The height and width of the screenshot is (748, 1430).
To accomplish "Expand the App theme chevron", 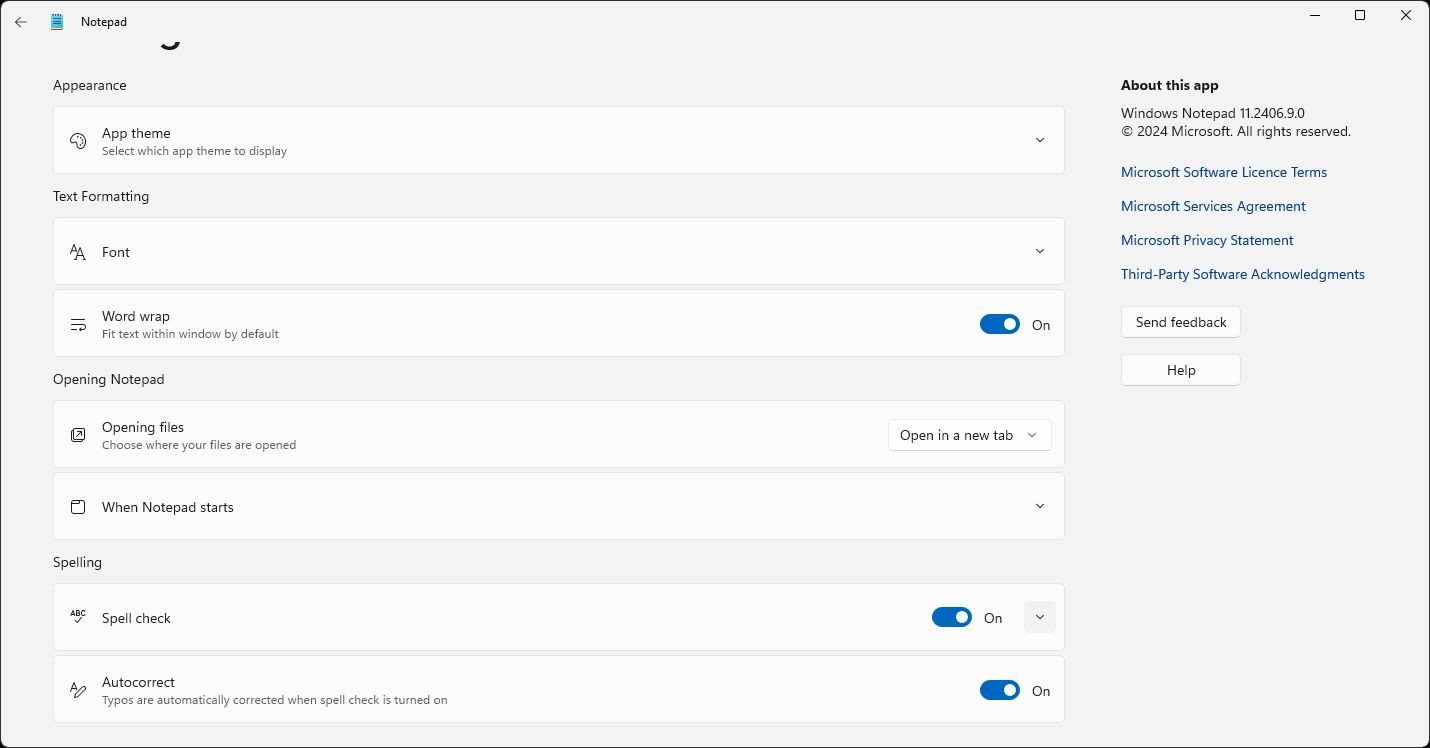I will (x=1040, y=140).
